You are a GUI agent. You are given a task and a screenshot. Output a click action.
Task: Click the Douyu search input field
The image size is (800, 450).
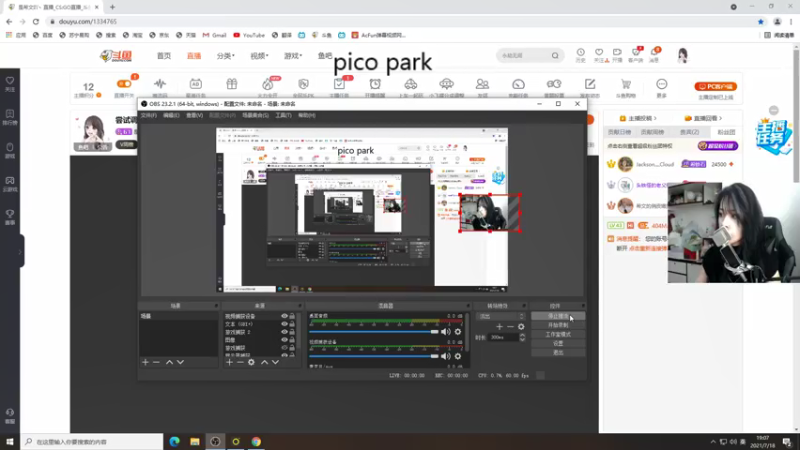click(524, 56)
